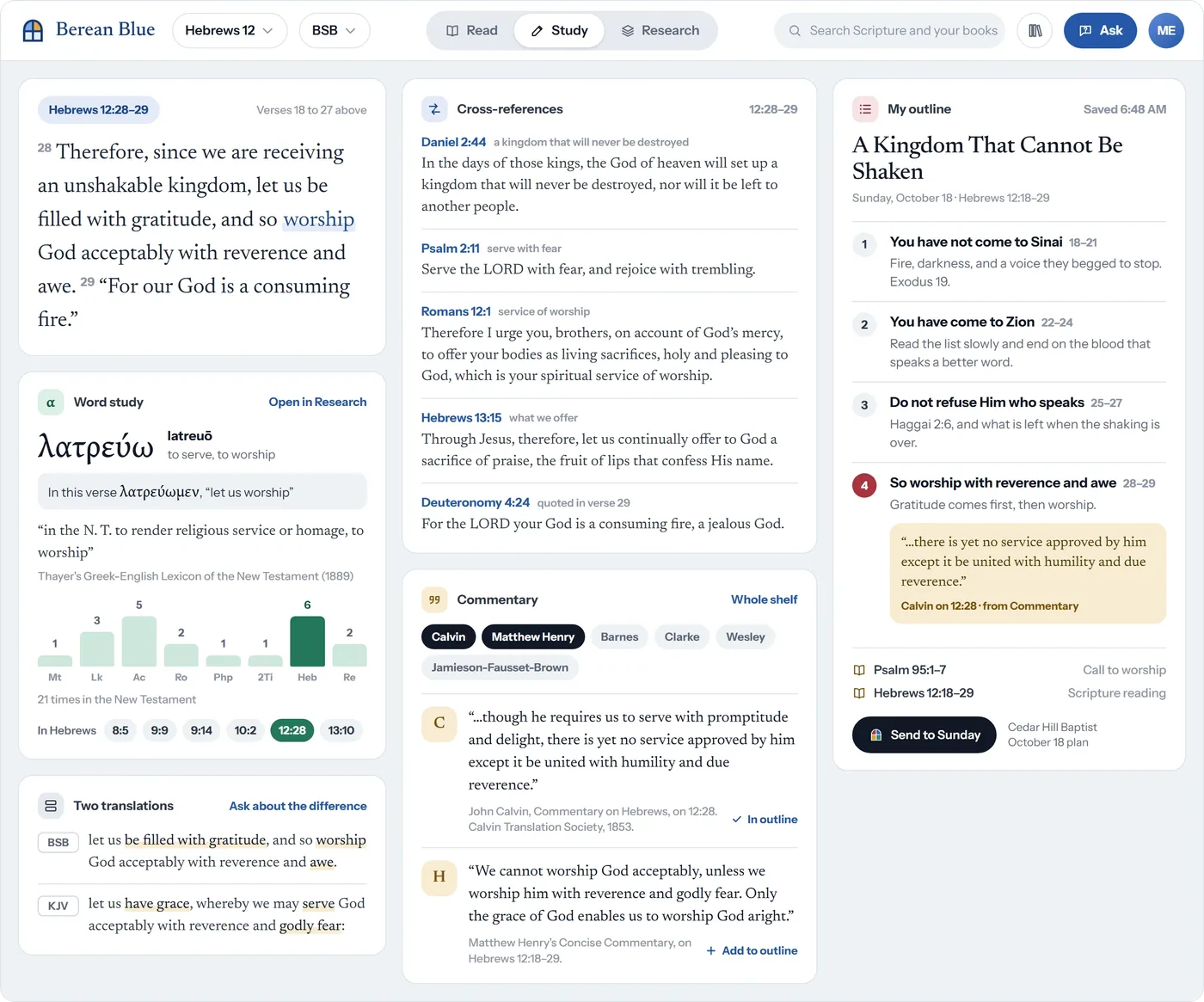
Task: Select the Study mode tab
Action: [x=559, y=30]
